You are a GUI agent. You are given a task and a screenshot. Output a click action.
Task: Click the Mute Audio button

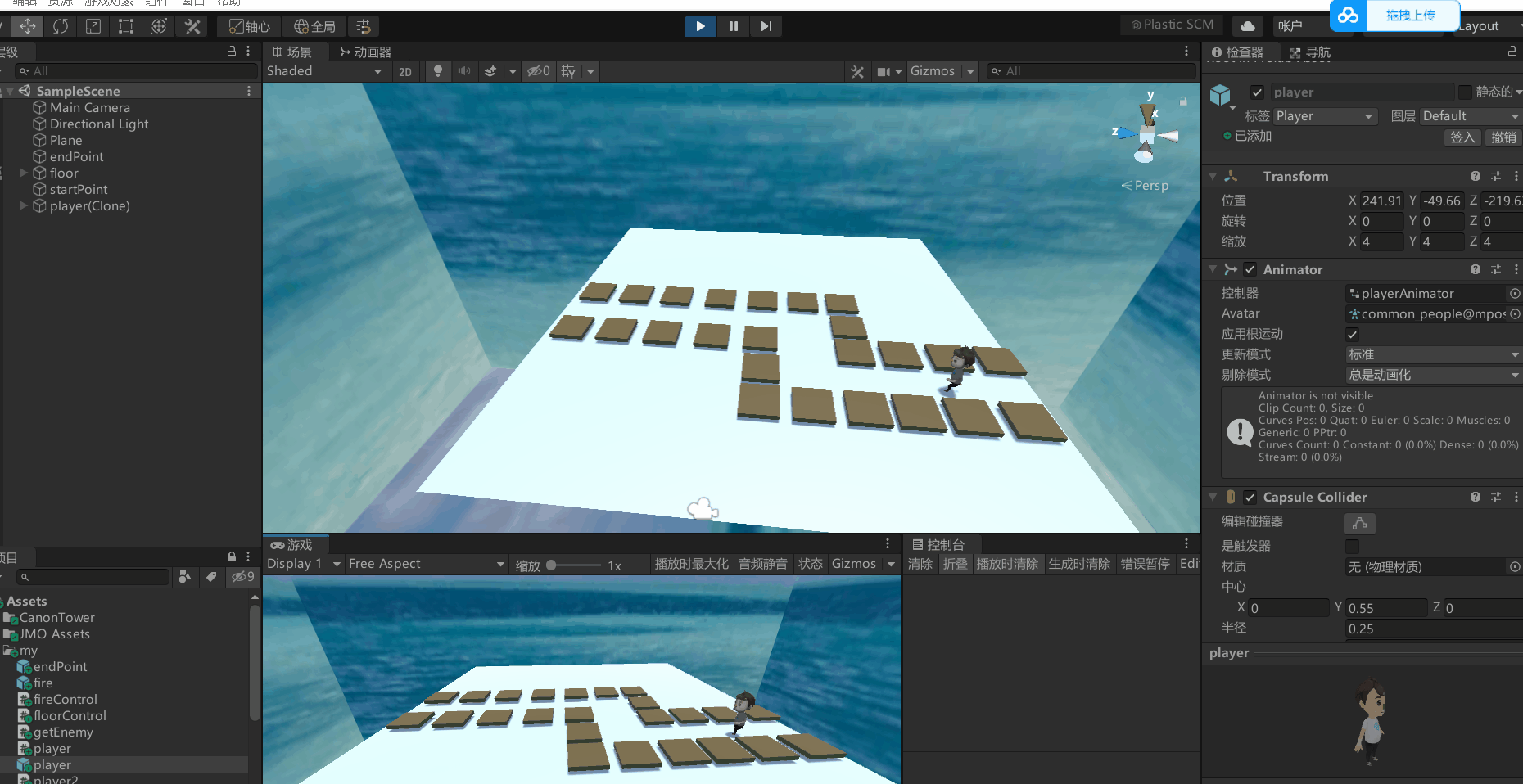[763, 564]
